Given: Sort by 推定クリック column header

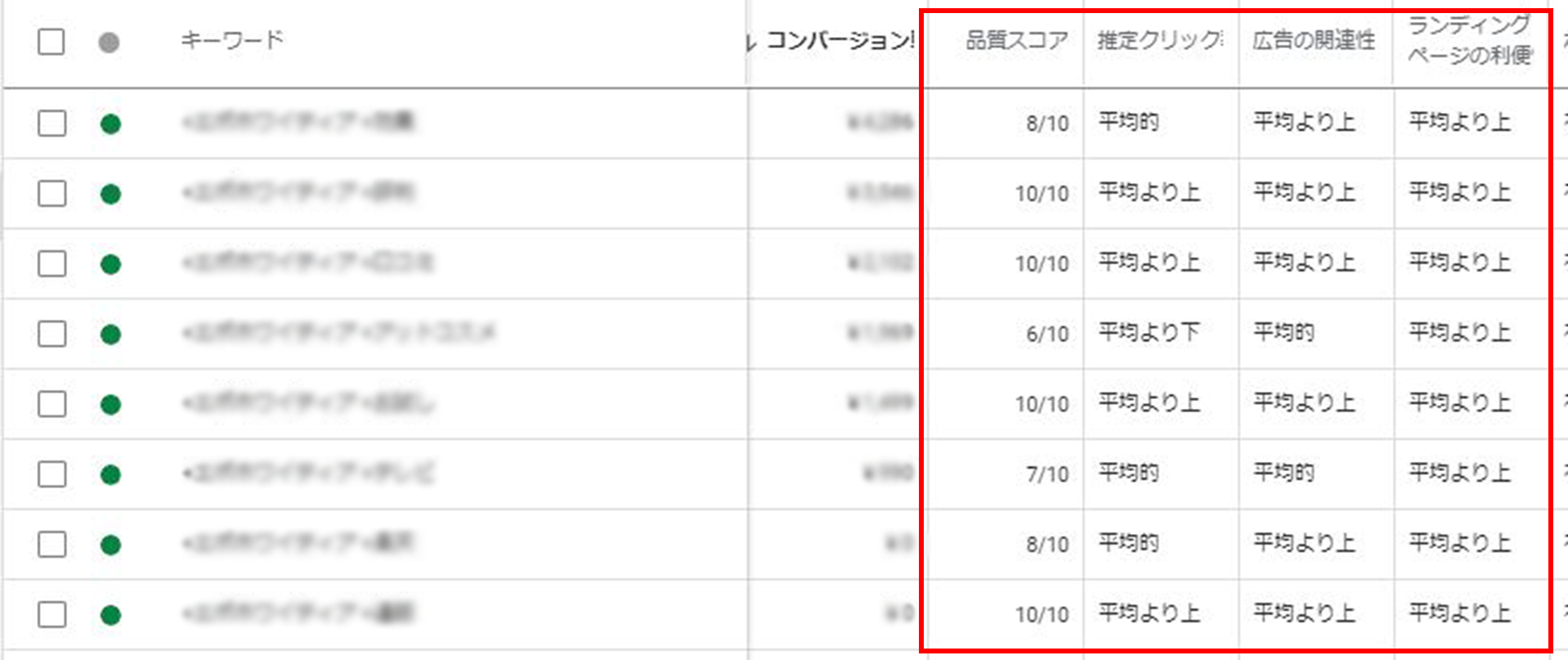Looking at the screenshot, I should tap(1160, 40).
